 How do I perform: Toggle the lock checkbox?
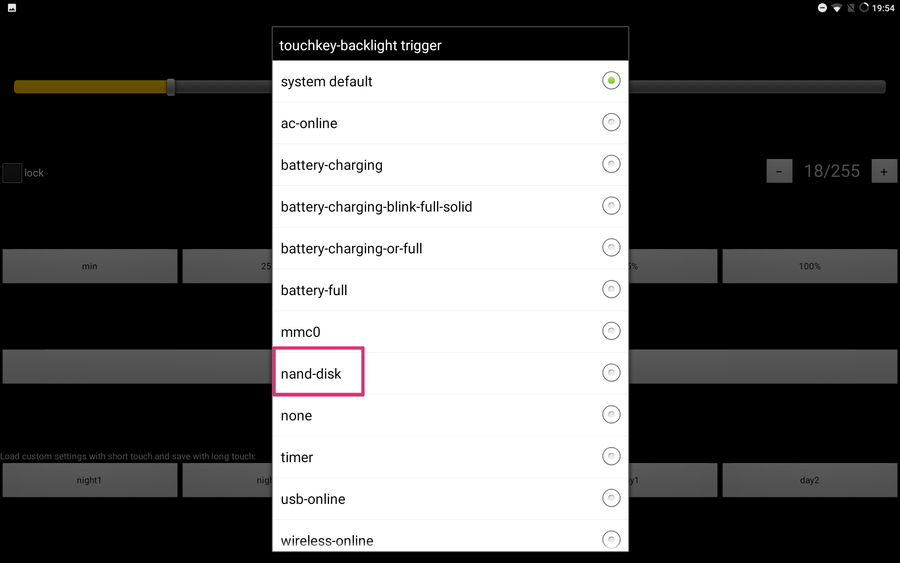pos(12,173)
